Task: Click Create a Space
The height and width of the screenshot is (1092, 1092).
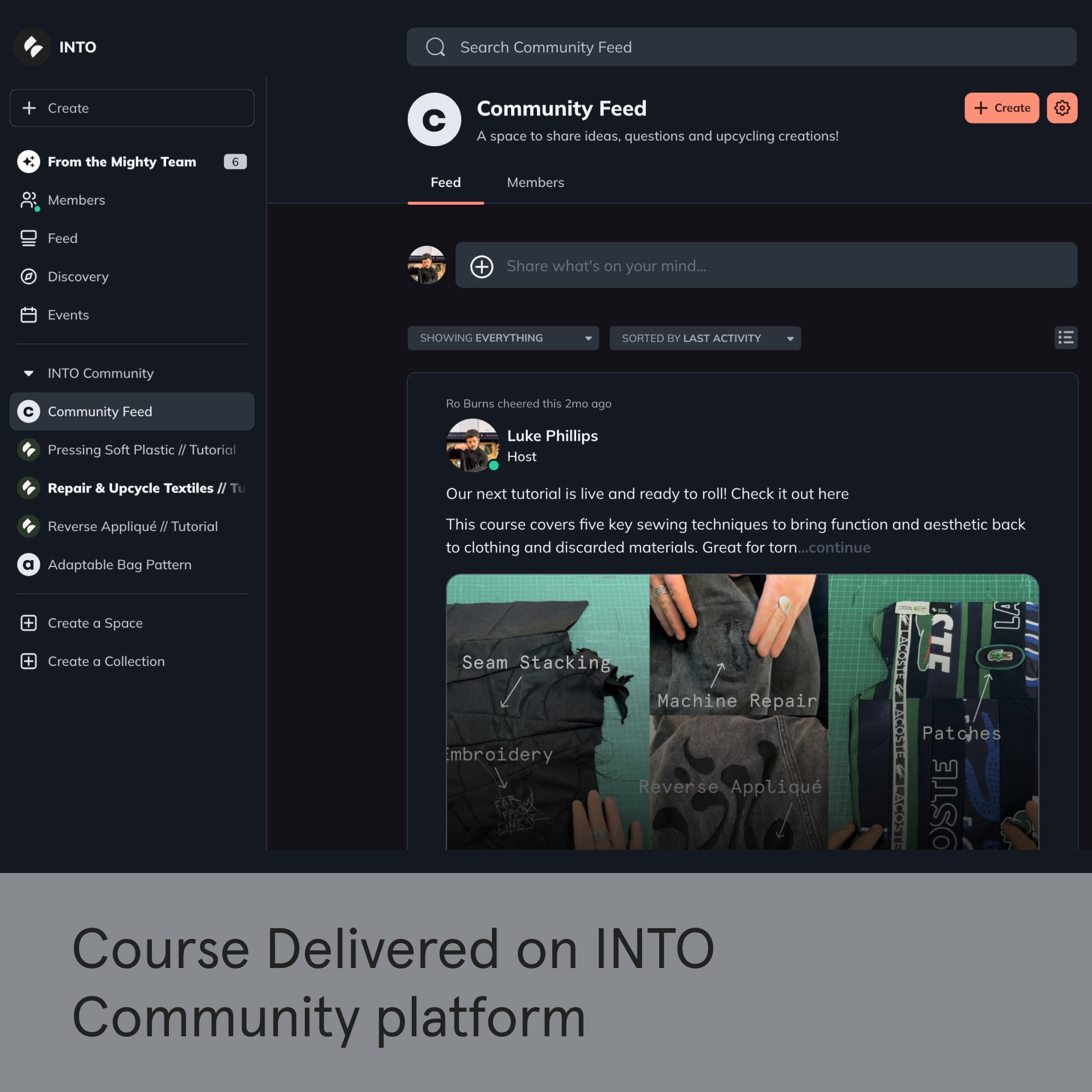Action: tap(94, 623)
